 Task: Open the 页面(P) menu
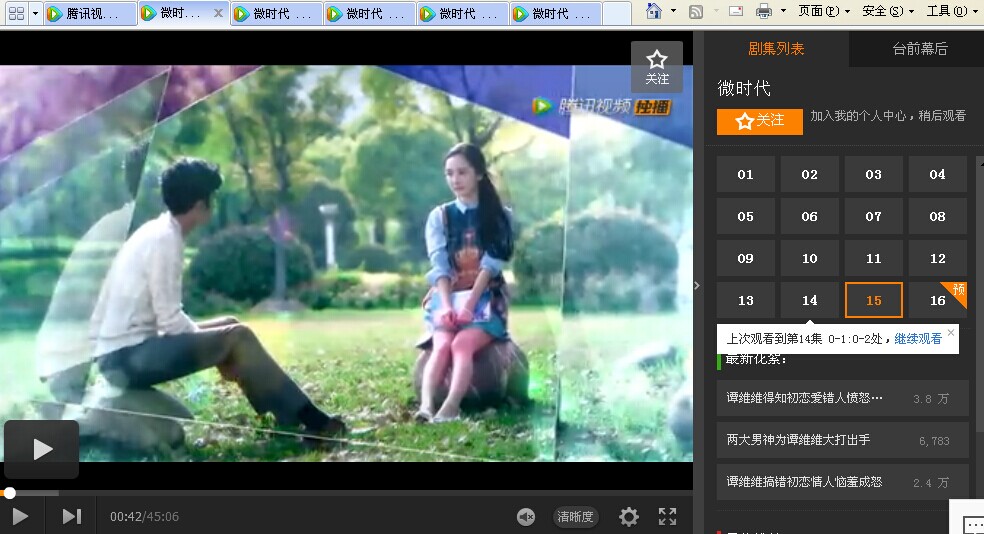click(x=824, y=11)
